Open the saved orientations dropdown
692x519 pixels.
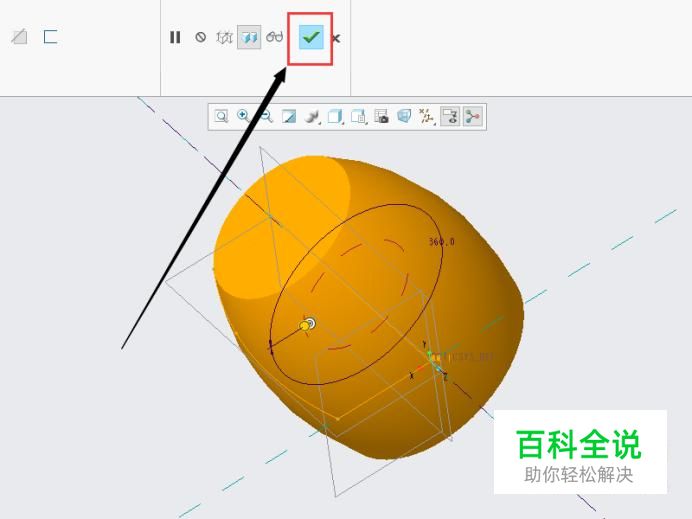pyautogui.click(x=335, y=117)
